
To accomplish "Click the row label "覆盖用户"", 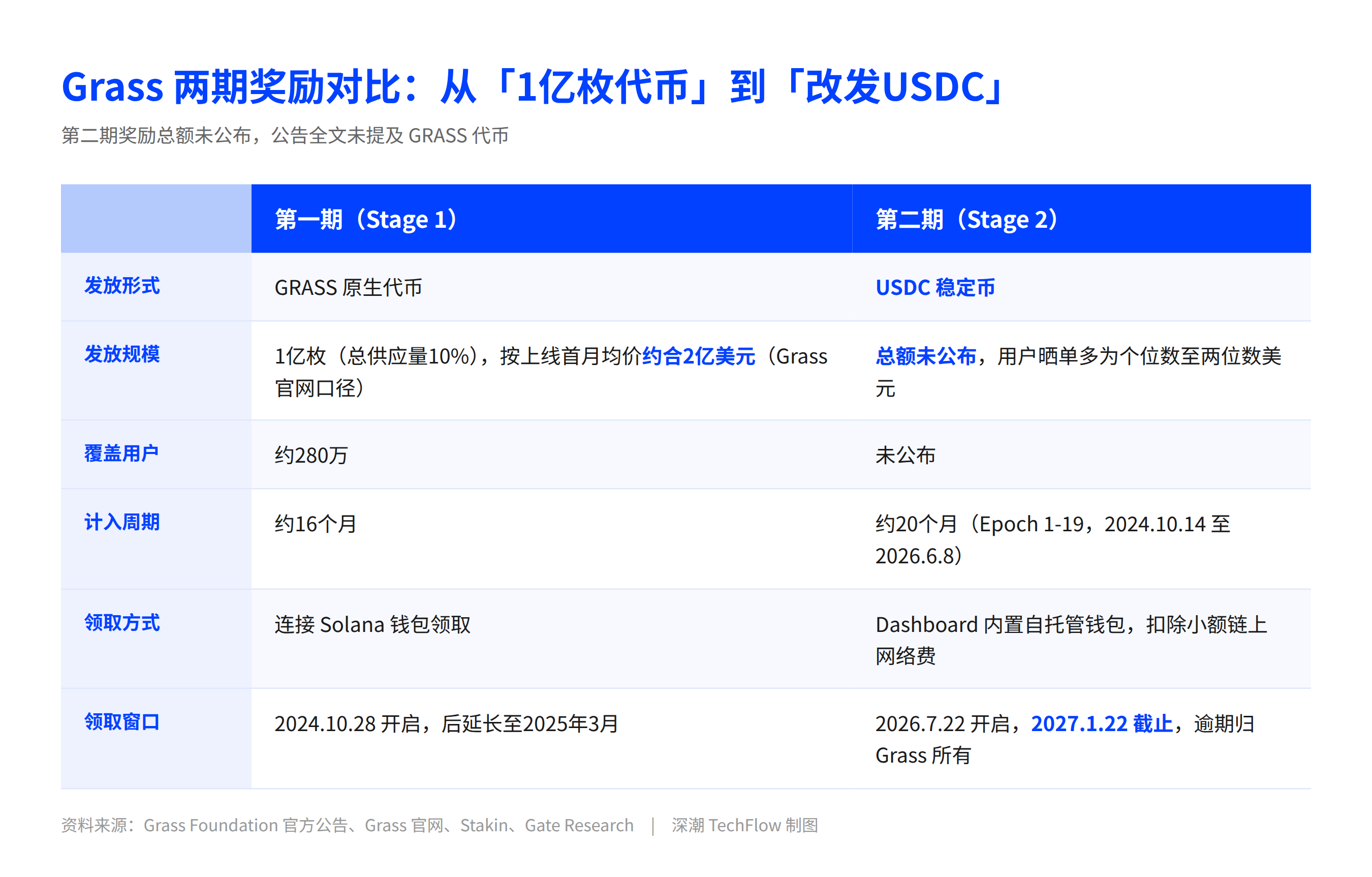I will (121, 453).
